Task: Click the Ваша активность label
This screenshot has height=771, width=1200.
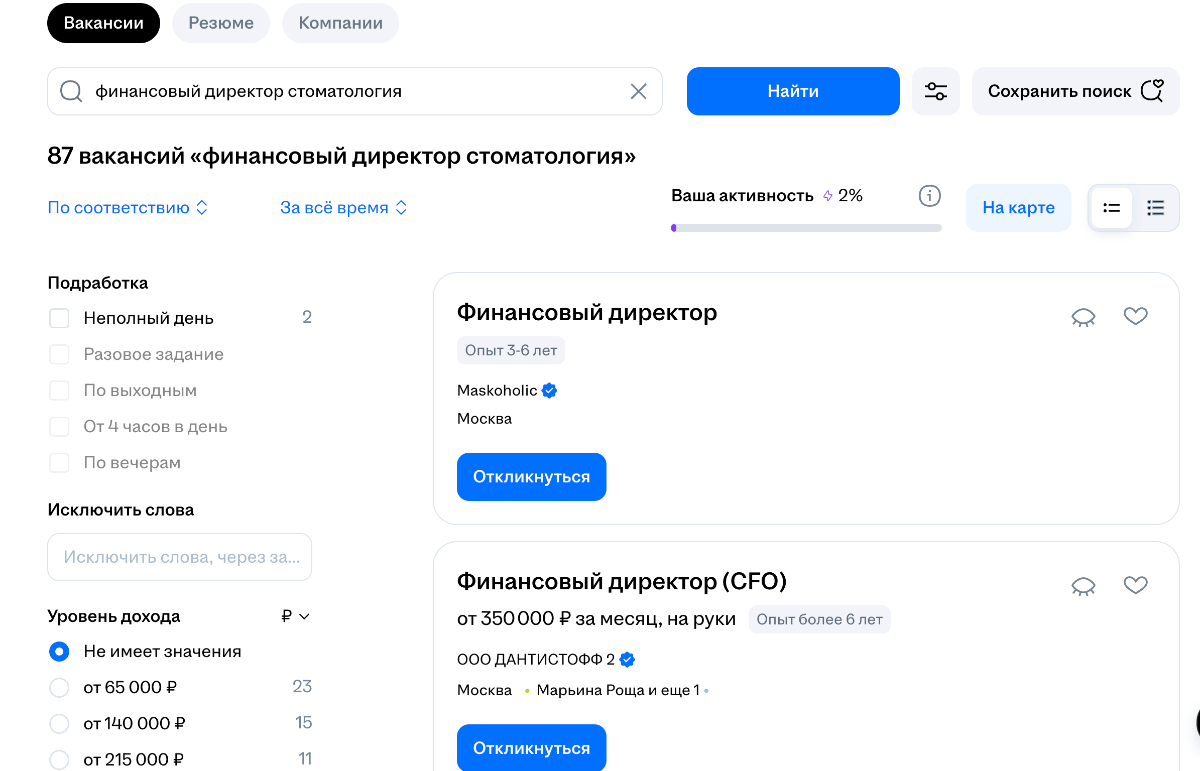Action: click(742, 195)
